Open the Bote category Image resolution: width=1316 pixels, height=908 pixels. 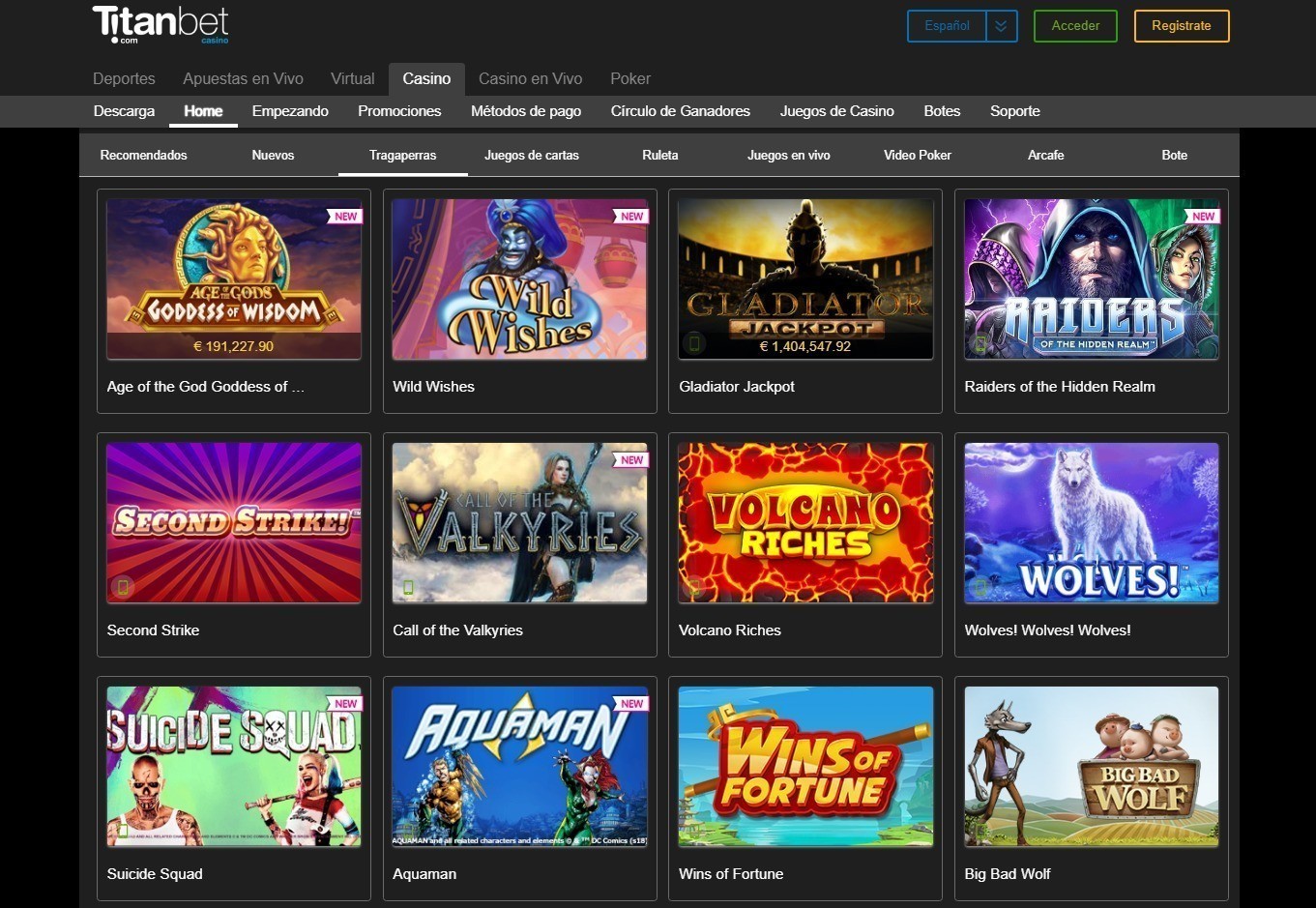[1175, 155]
